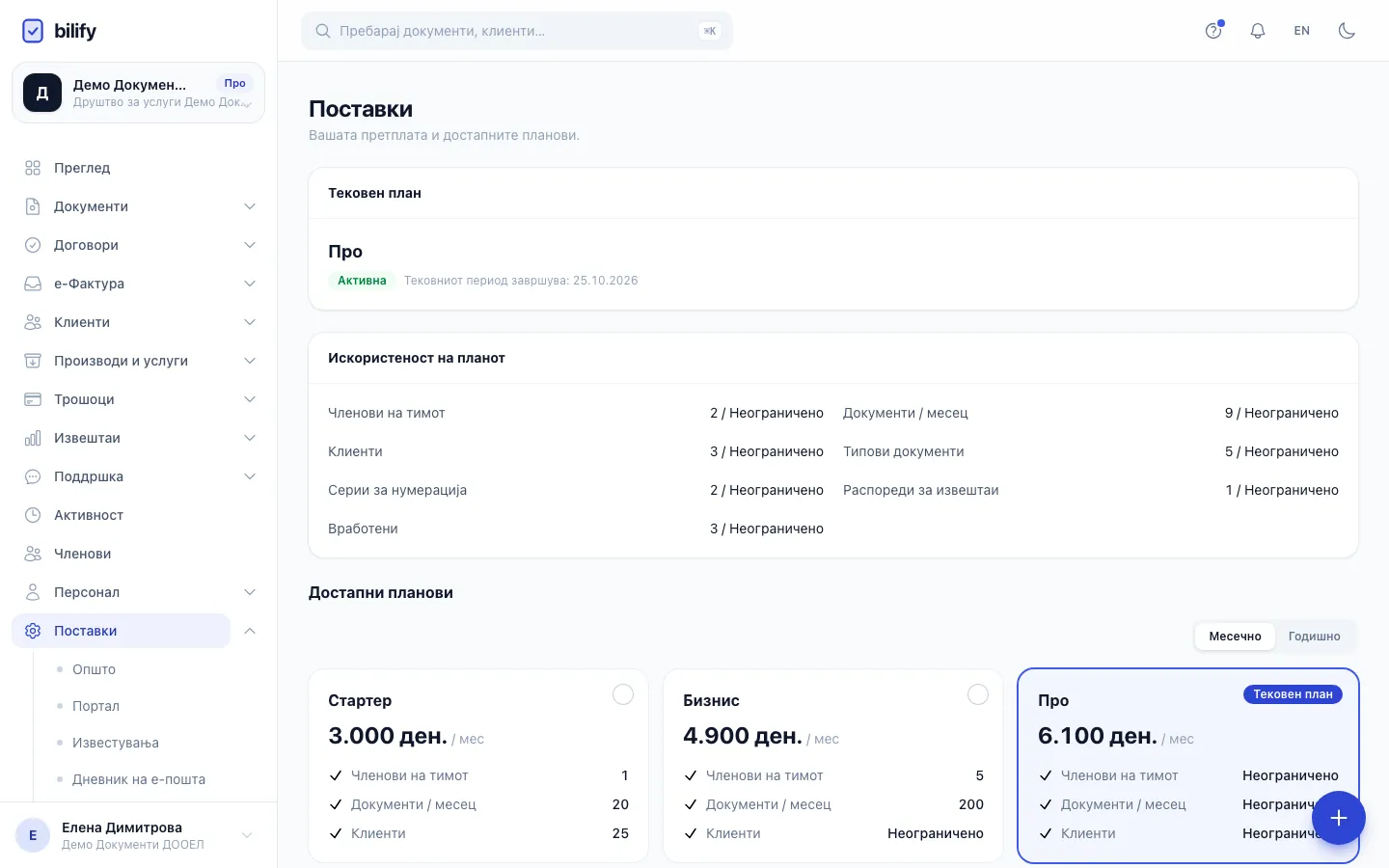The width and height of the screenshot is (1389, 868).
Task: Expand the Трошоци menu chevron
Action: click(x=250, y=399)
